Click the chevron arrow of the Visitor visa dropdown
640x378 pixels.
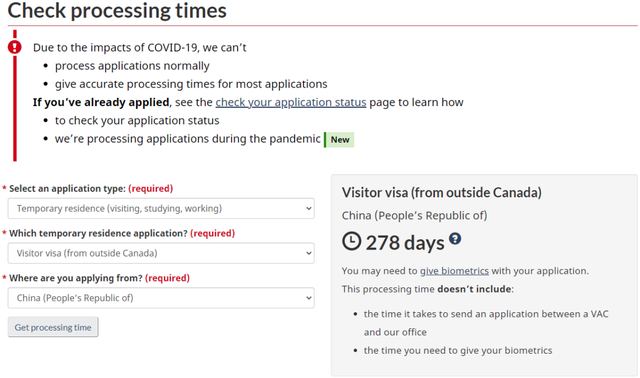(x=309, y=253)
